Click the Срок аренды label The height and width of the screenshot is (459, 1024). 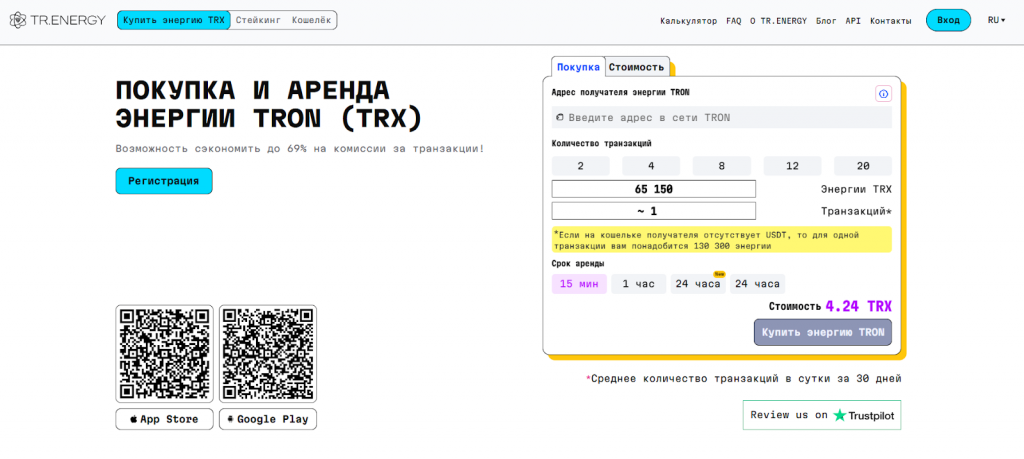tap(578, 263)
